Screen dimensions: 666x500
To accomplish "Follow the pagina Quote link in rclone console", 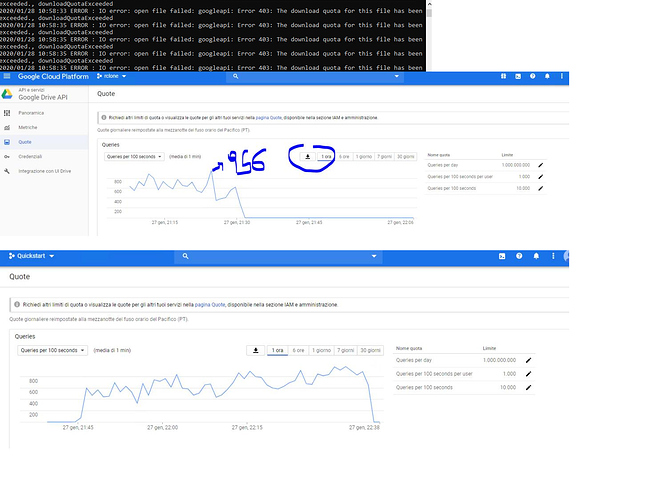I will pos(268,118).
